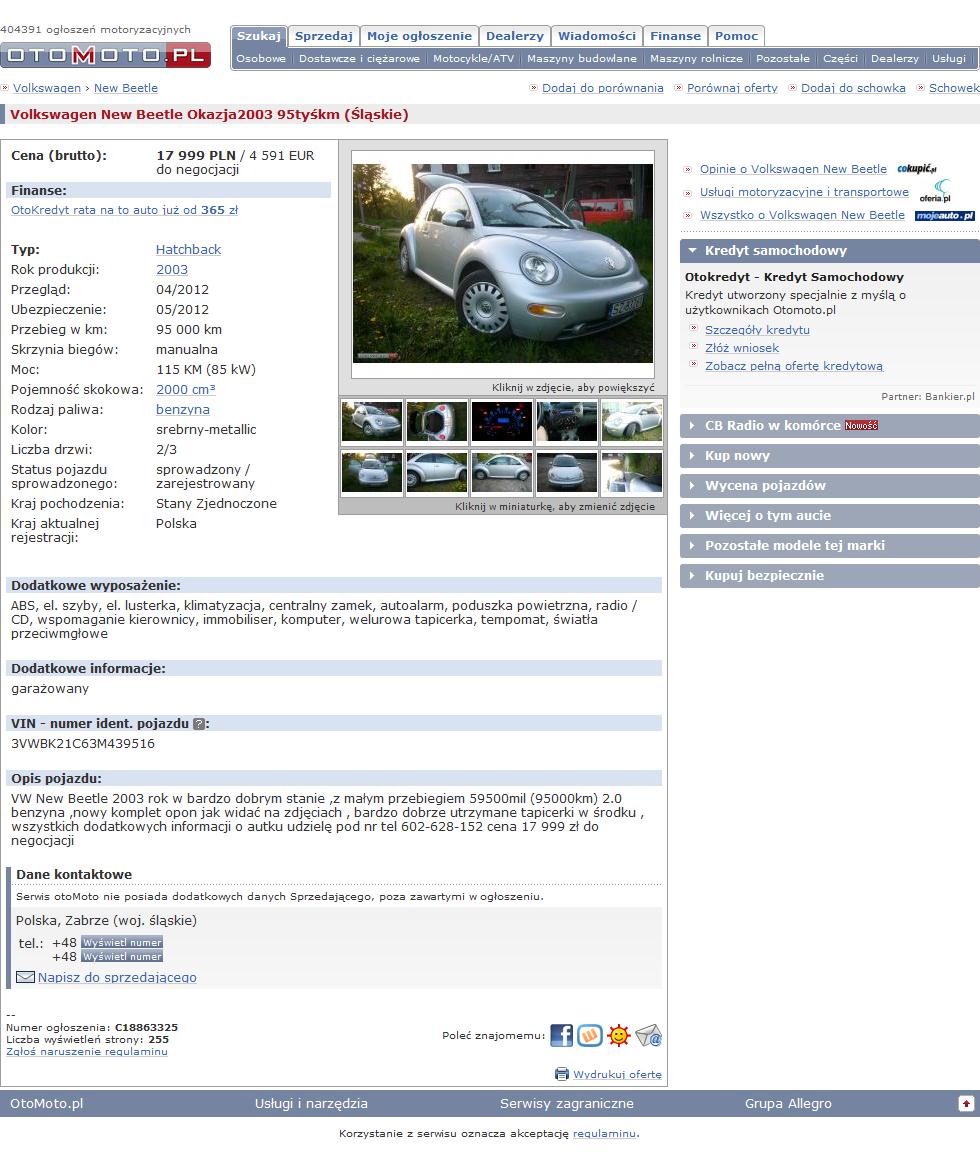
Task: Select Osobowe in the sub-navigation
Action: [x=261, y=58]
